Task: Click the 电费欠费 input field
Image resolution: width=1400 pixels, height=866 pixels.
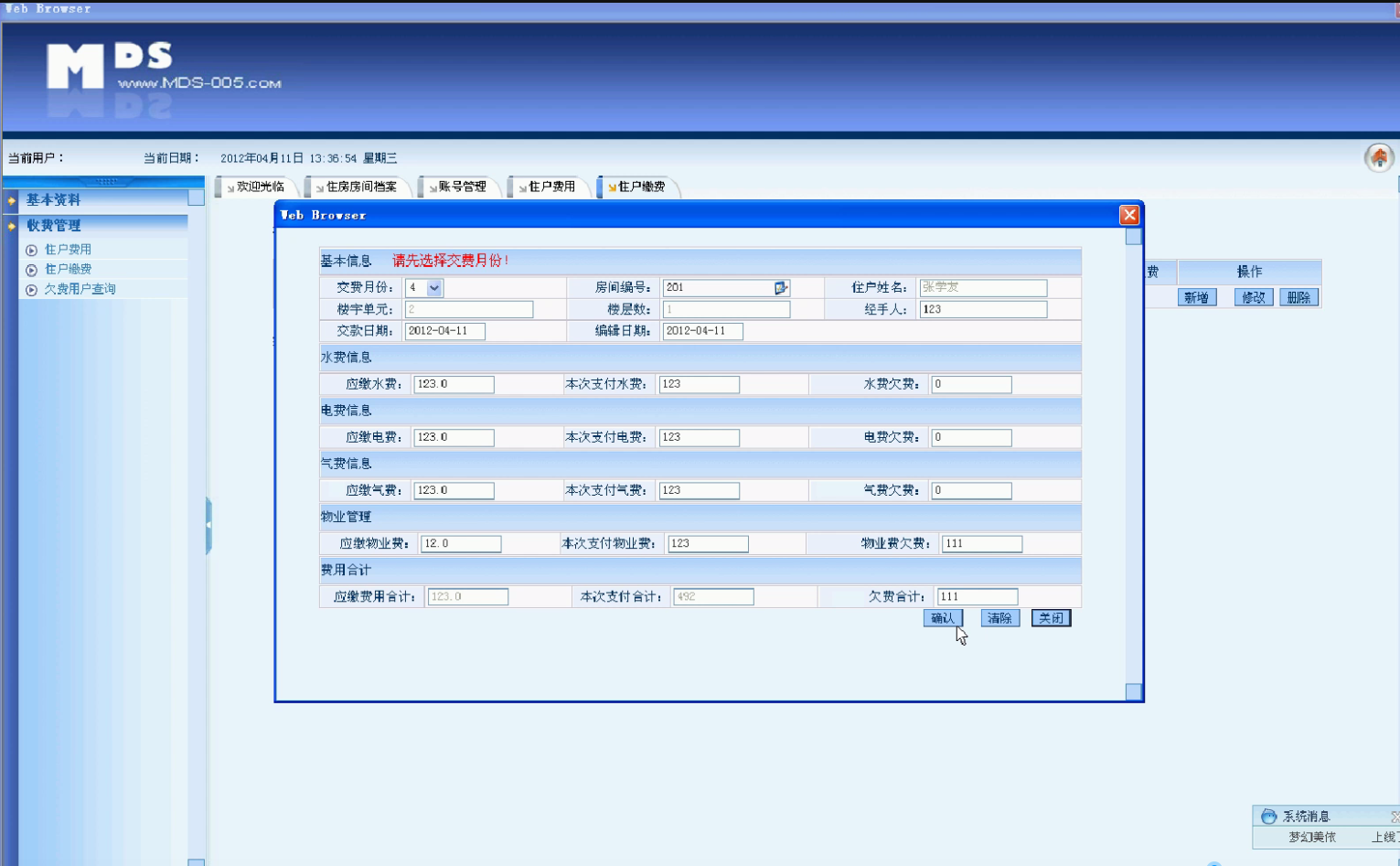Action: [971, 437]
